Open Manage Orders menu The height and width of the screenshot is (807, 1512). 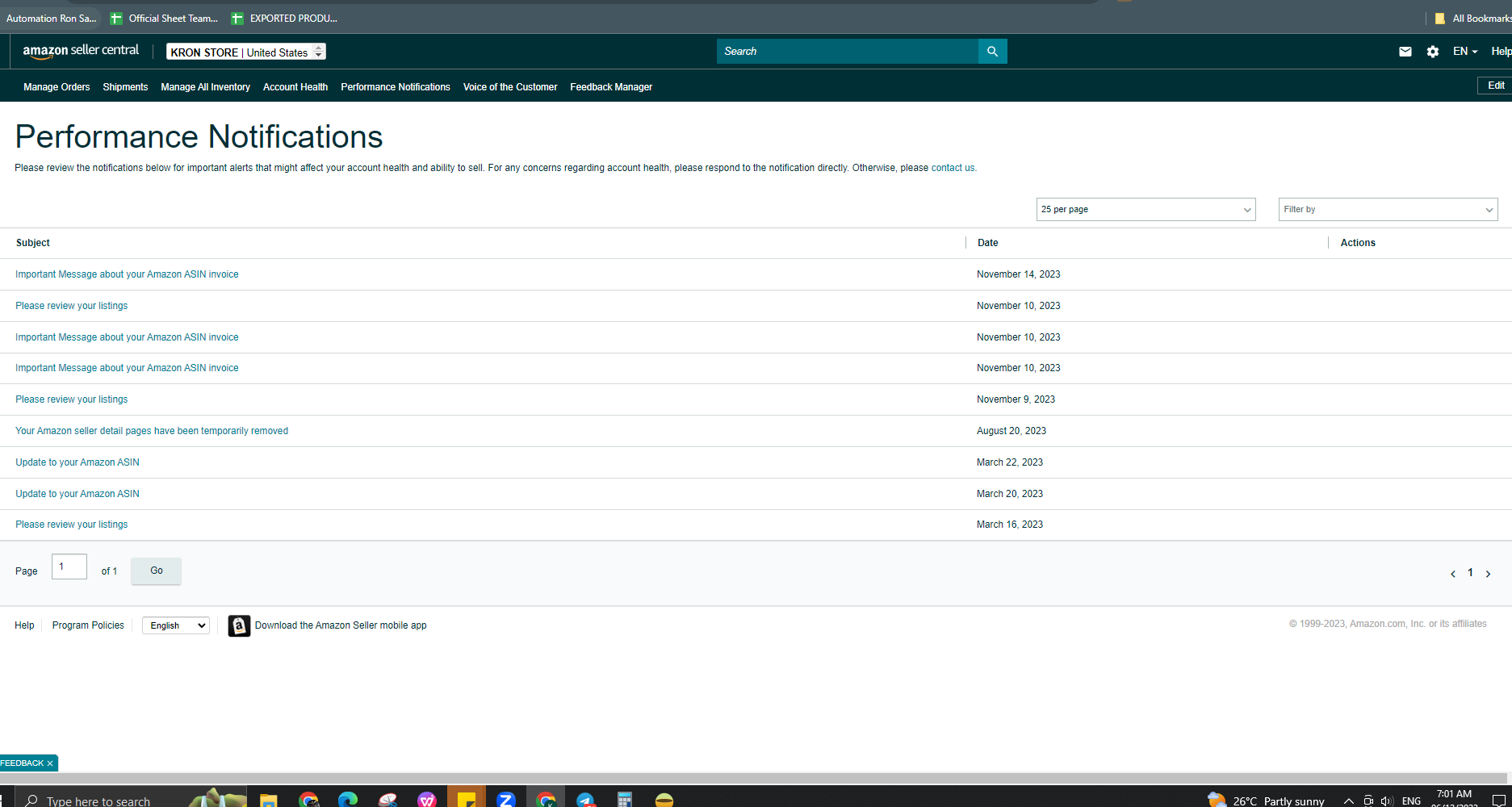(57, 87)
